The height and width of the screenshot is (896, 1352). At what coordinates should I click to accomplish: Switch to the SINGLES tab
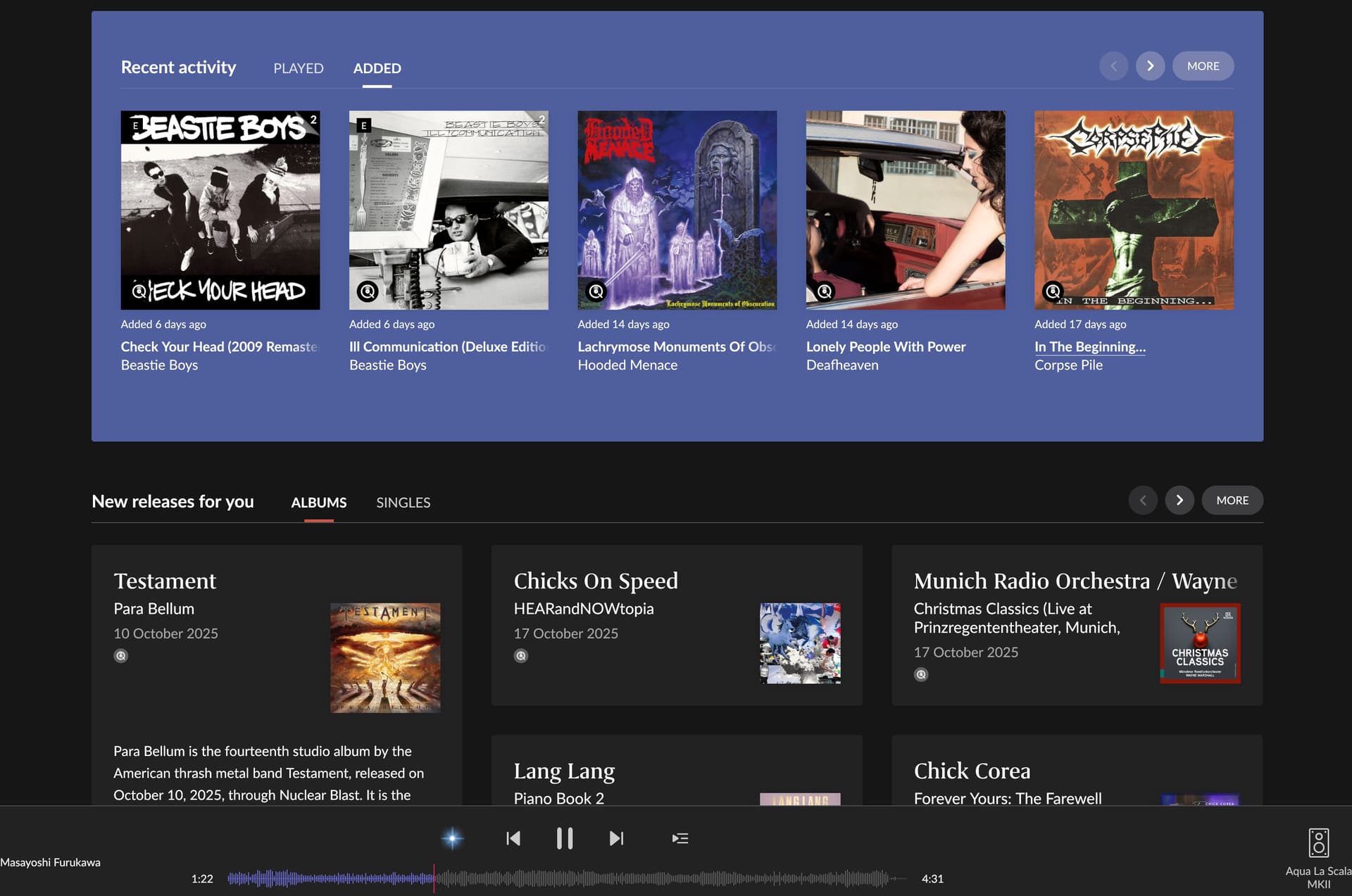click(403, 503)
